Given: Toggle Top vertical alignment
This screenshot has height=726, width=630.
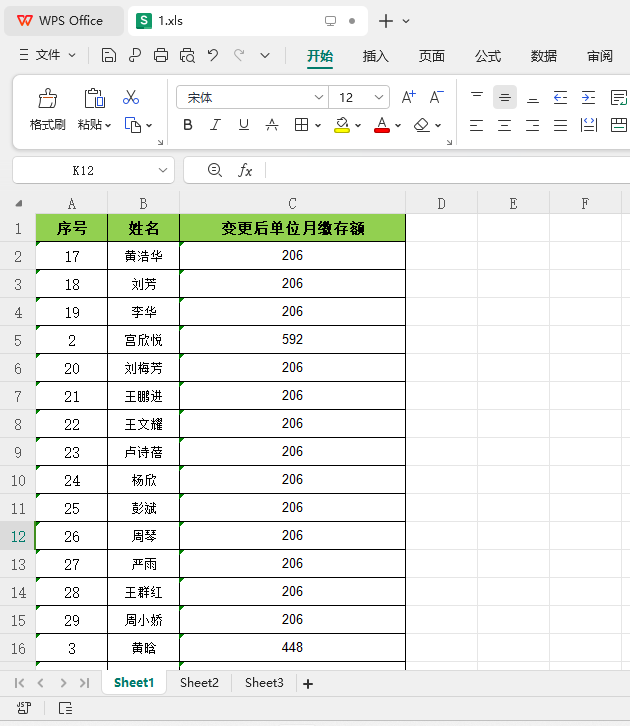Looking at the screenshot, I should (477, 97).
